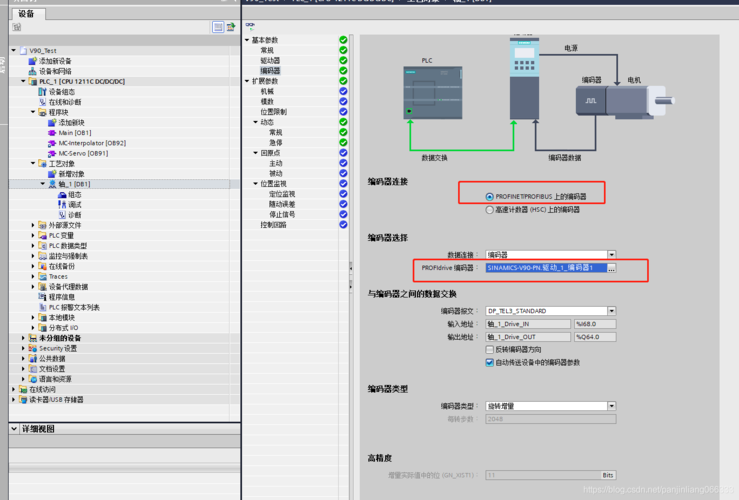
Task: Click the 在线和诊断 diagnostics icon
Action: 42,102
